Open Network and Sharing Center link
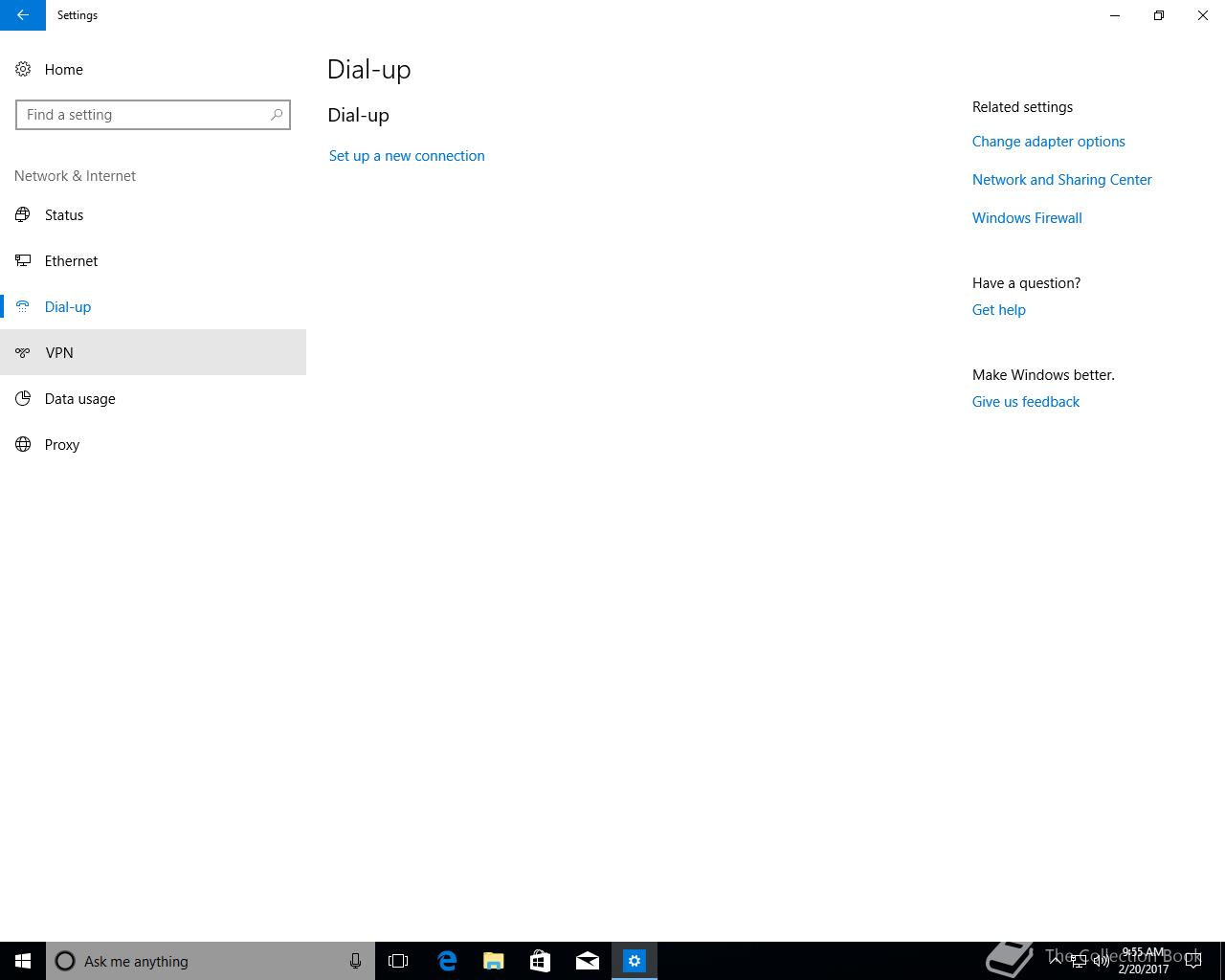The height and width of the screenshot is (980, 1225). tap(1061, 180)
